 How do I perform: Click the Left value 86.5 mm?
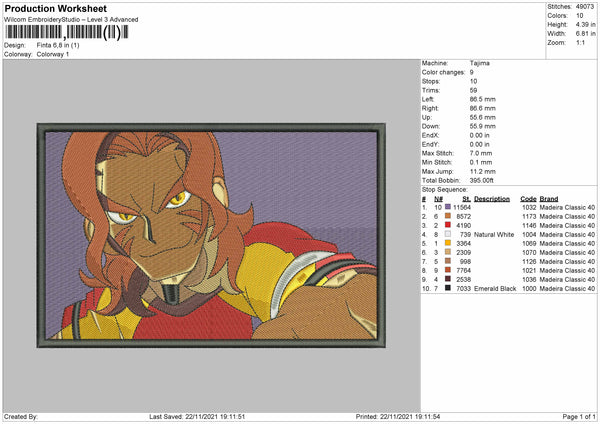(483, 99)
